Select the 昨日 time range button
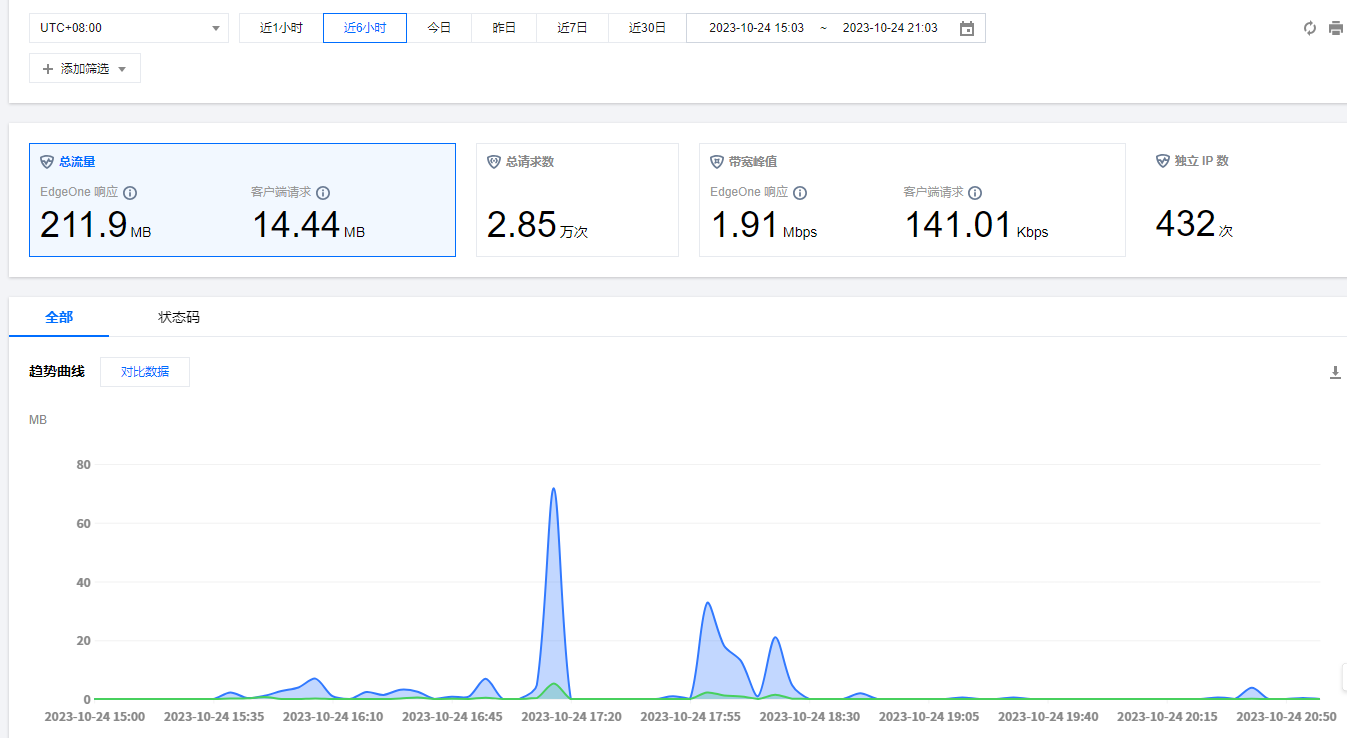 504,28
